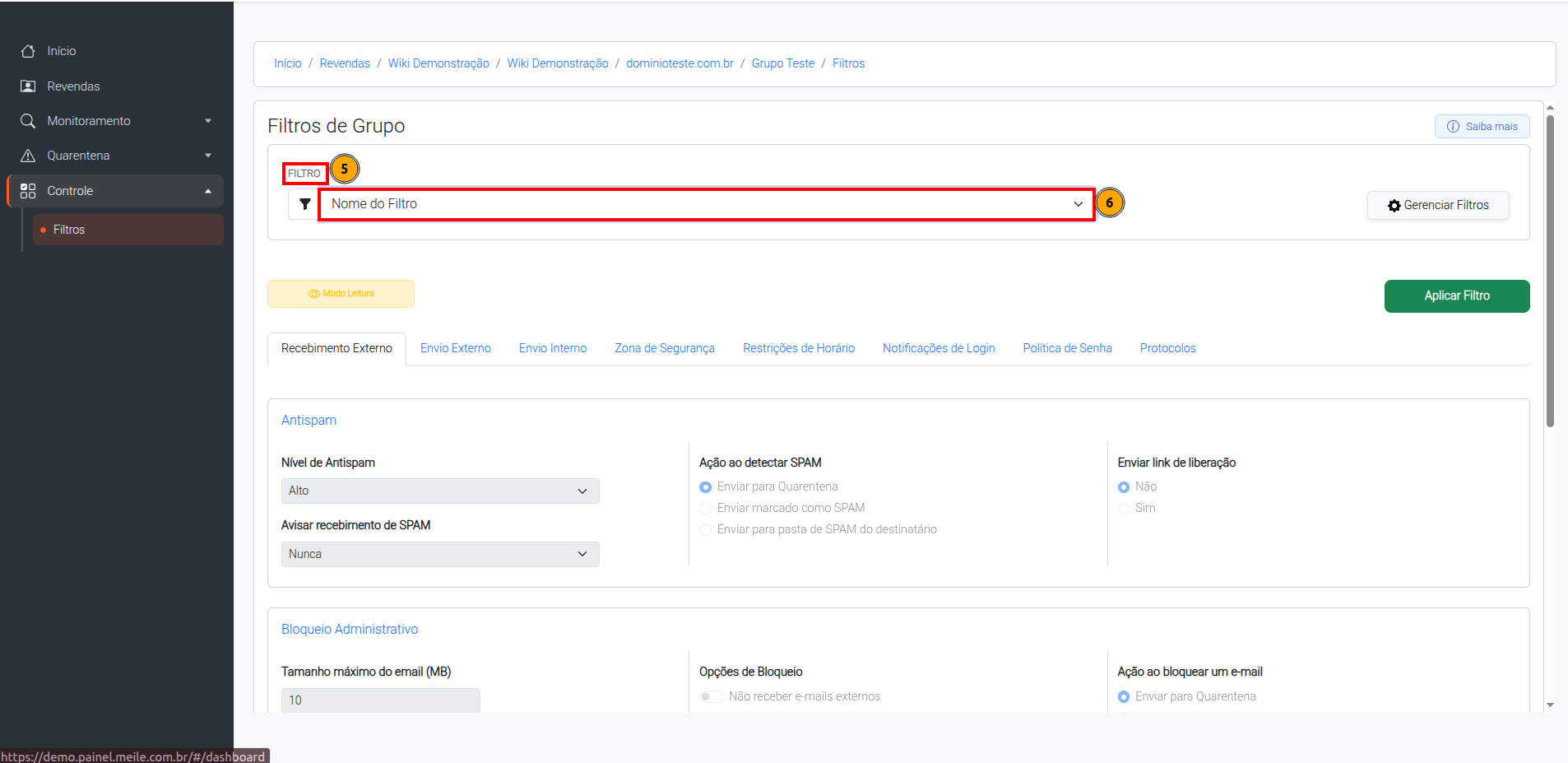1568x763 pixels.
Task: Open Filtros in the sidebar submenu
Action: pyautogui.click(x=128, y=230)
